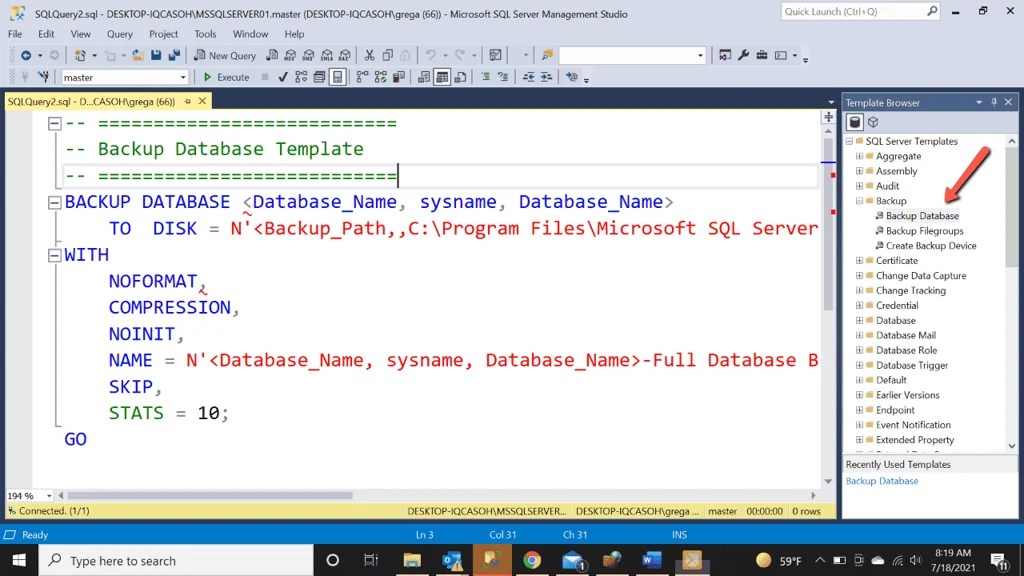The image size is (1024, 576).
Task: Click Specify Values for Template Parameters icon
Action: (571, 77)
